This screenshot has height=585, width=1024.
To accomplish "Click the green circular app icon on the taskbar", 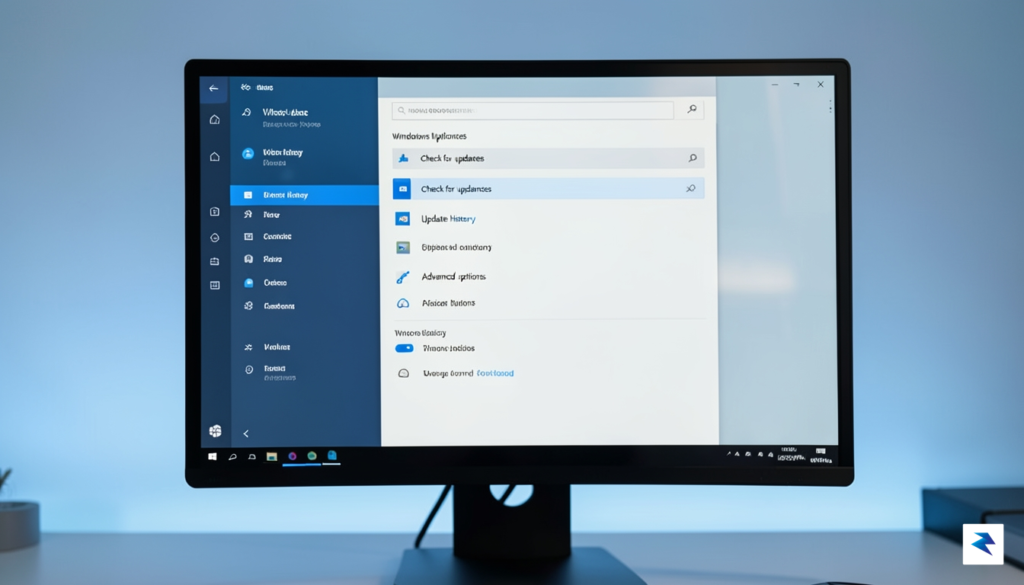I will pos(312,456).
